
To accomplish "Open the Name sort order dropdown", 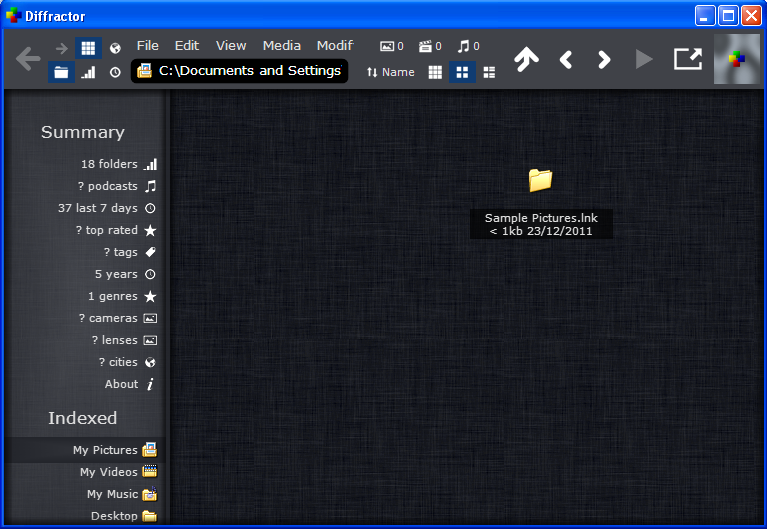I will (x=390, y=72).
